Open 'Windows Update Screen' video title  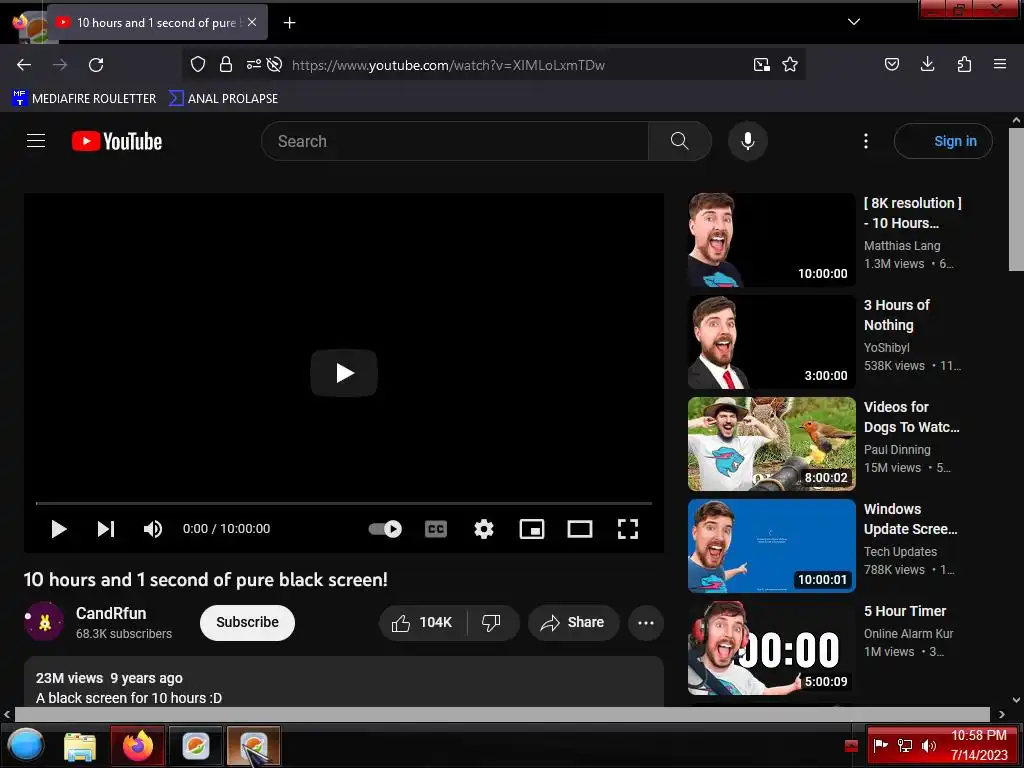910,519
